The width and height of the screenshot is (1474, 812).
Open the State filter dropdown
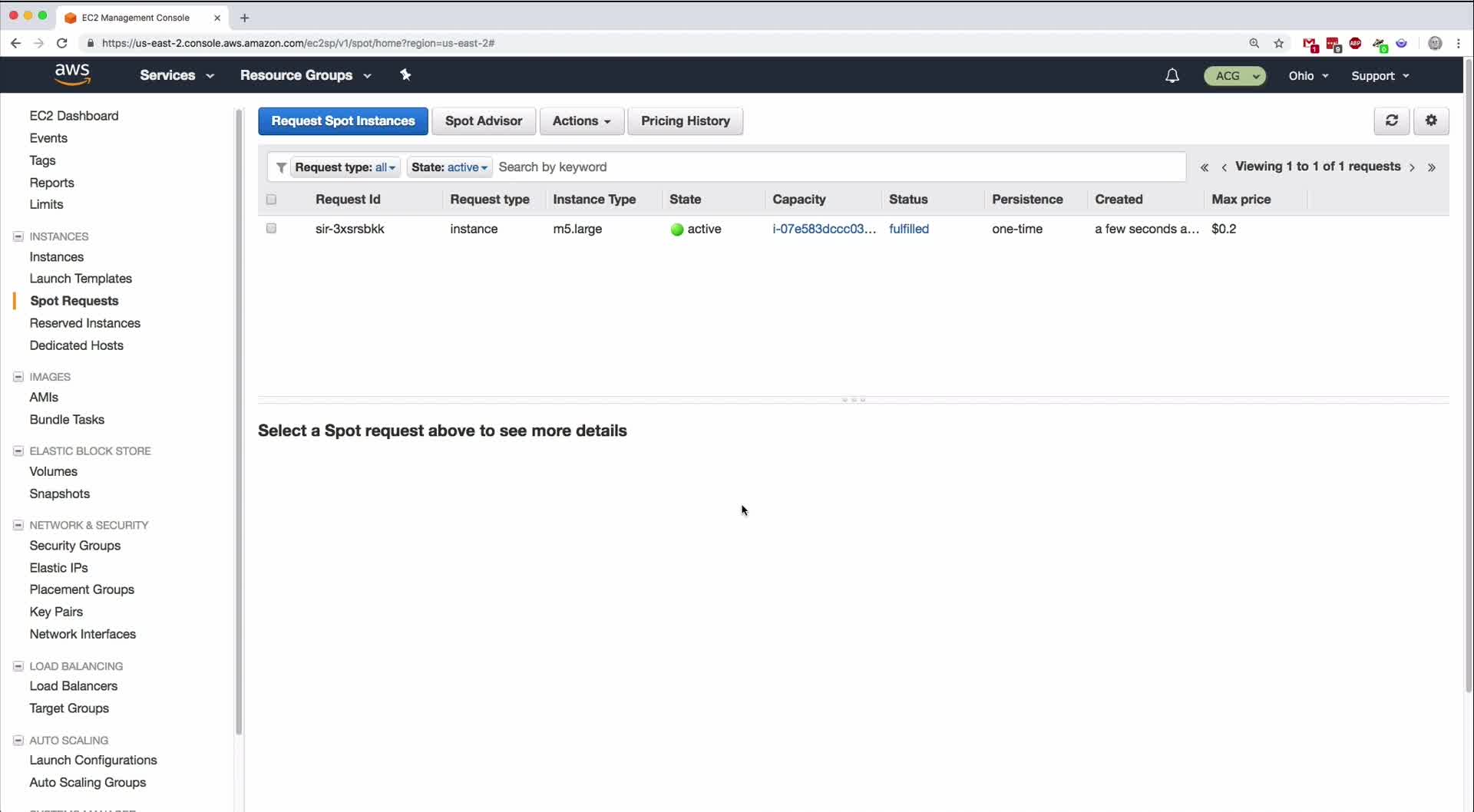coord(449,167)
